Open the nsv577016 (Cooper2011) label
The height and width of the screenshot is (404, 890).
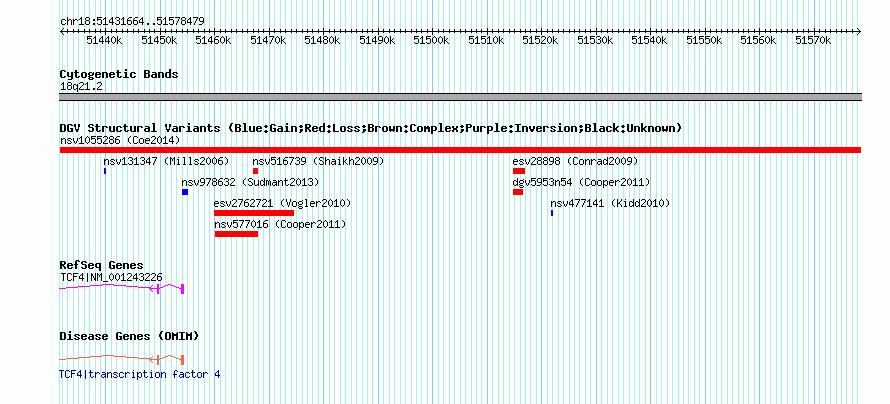click(280, 224)
